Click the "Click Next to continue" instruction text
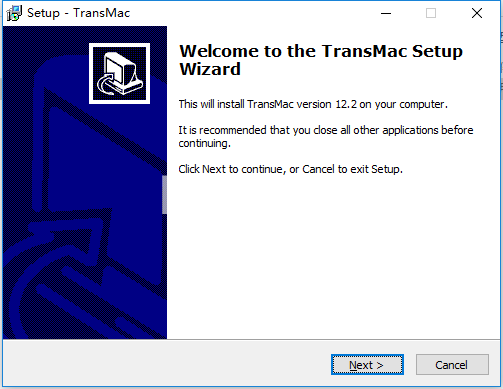 coord(290,169)
